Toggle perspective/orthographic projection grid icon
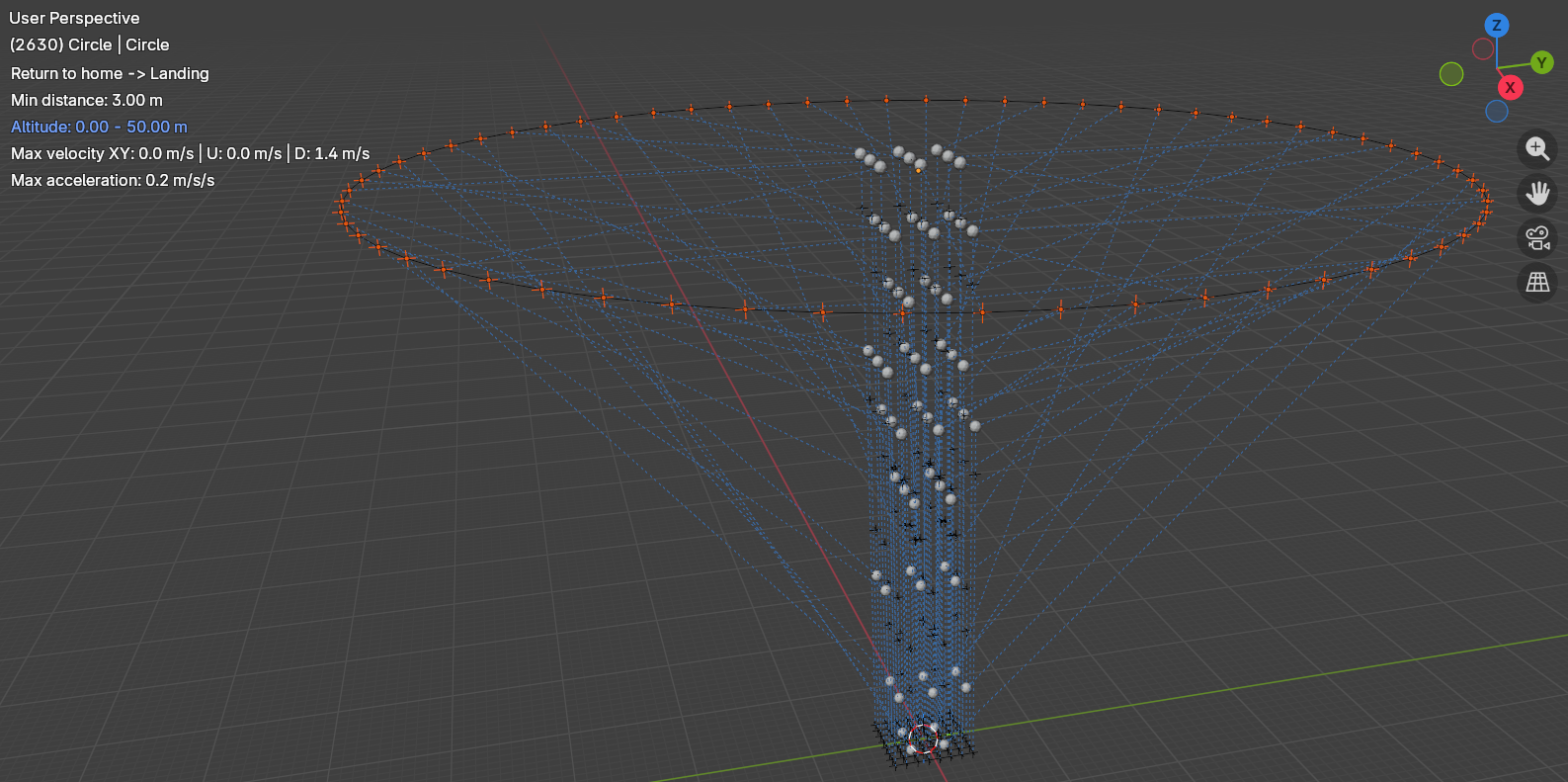 coord(1537,283)
